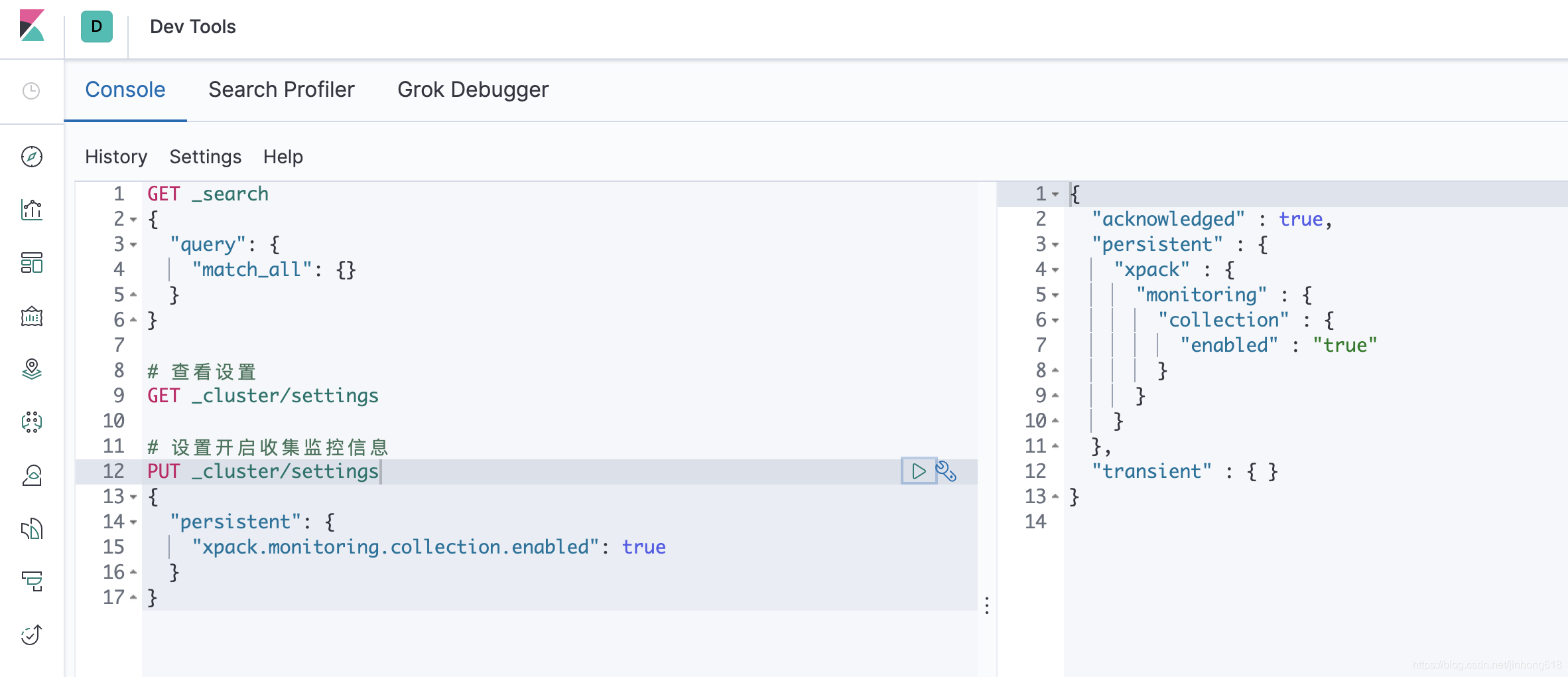The width and height of the screenshot is (1568, 677).
Task: Open Discover compass icon in sidebar
Action: [x=31, y=157]
